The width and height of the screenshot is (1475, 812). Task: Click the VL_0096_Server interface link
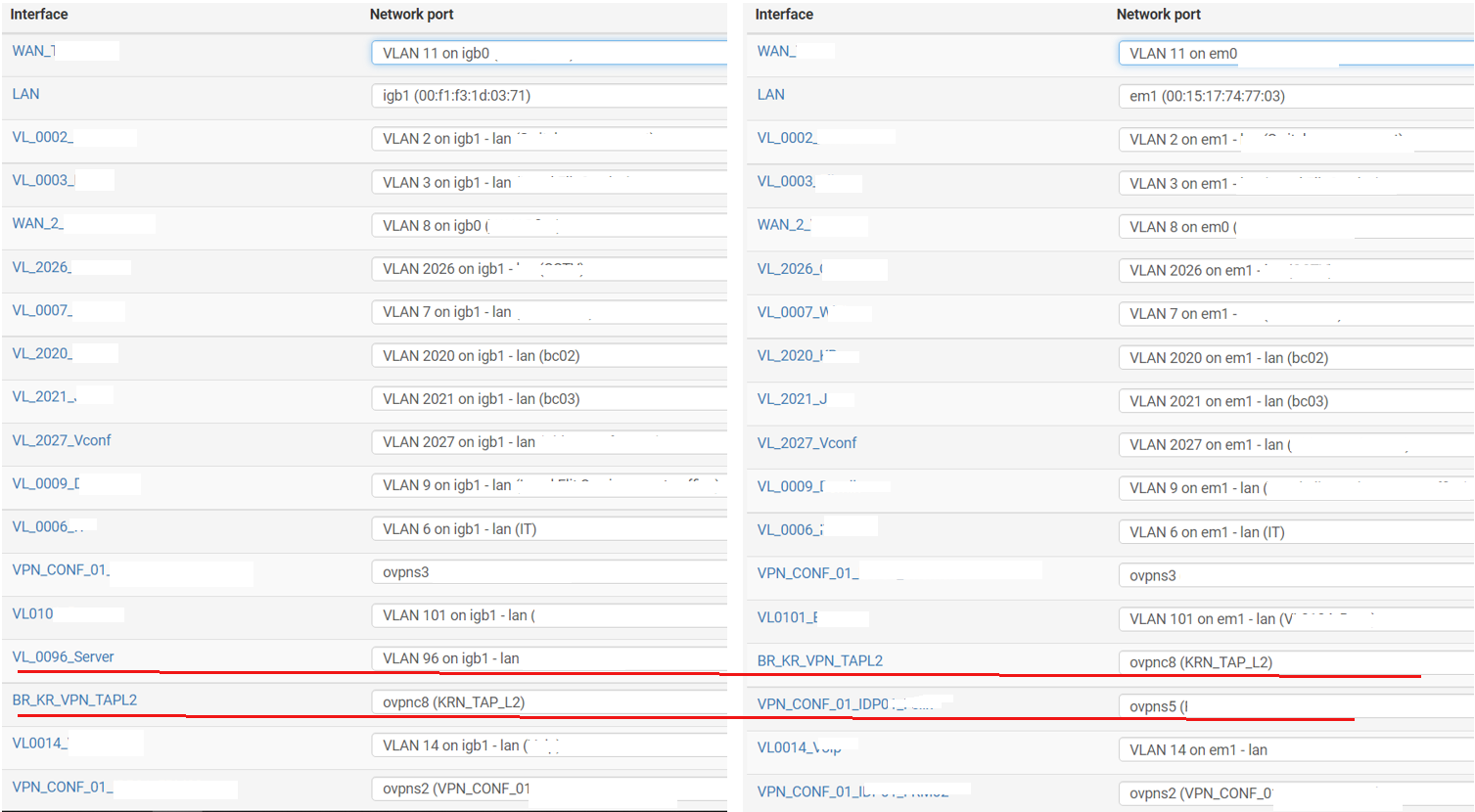63,656
